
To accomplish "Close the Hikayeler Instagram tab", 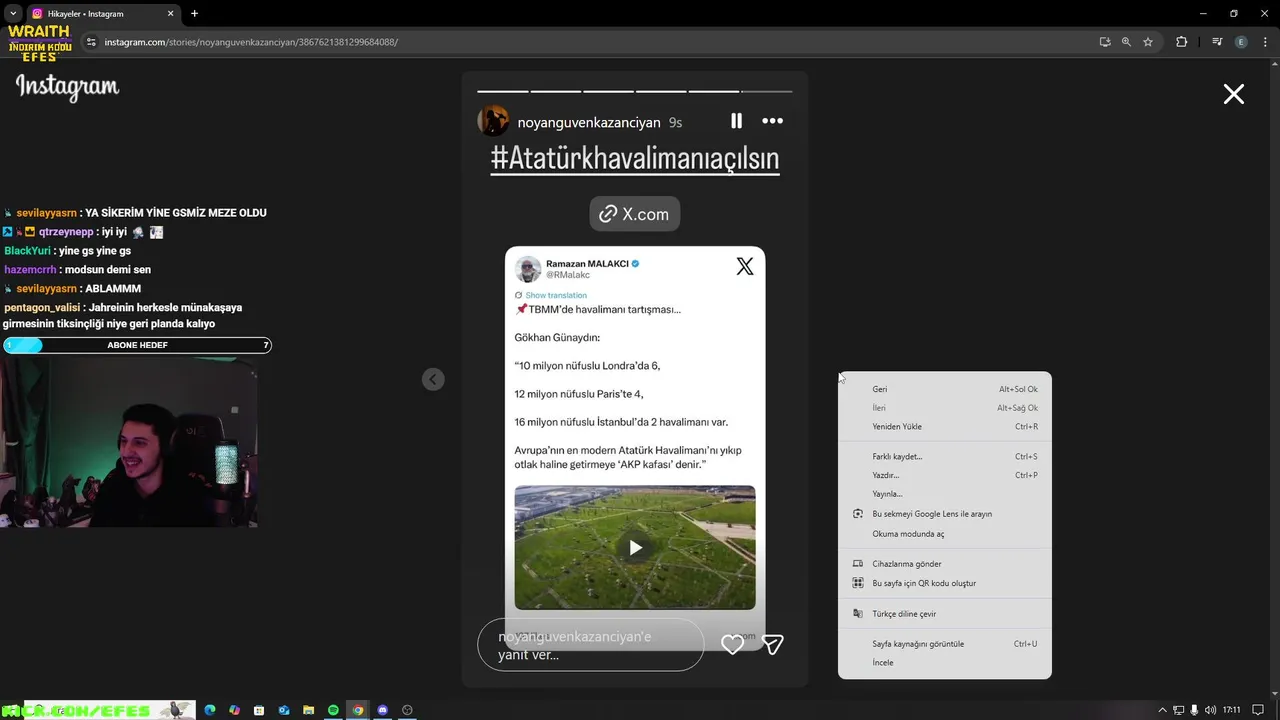I will click(x=170, y=14).
